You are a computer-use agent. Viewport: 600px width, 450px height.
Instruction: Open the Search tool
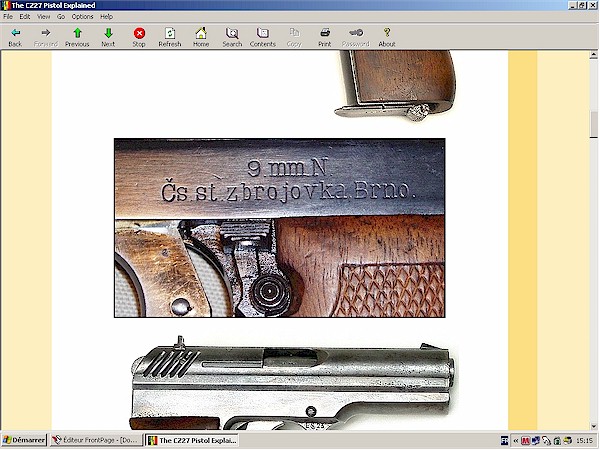tap(232, 37)
